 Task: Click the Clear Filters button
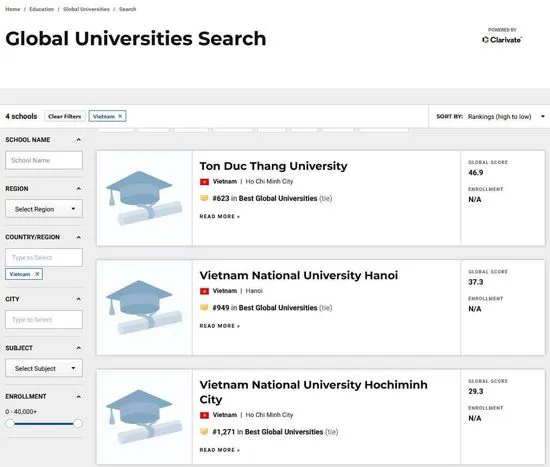coord(65,116)
